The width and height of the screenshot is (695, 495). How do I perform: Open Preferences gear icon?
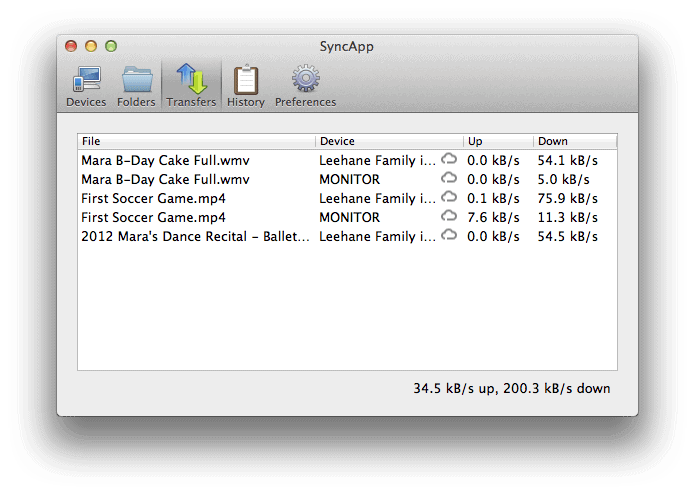coord(305,80)
